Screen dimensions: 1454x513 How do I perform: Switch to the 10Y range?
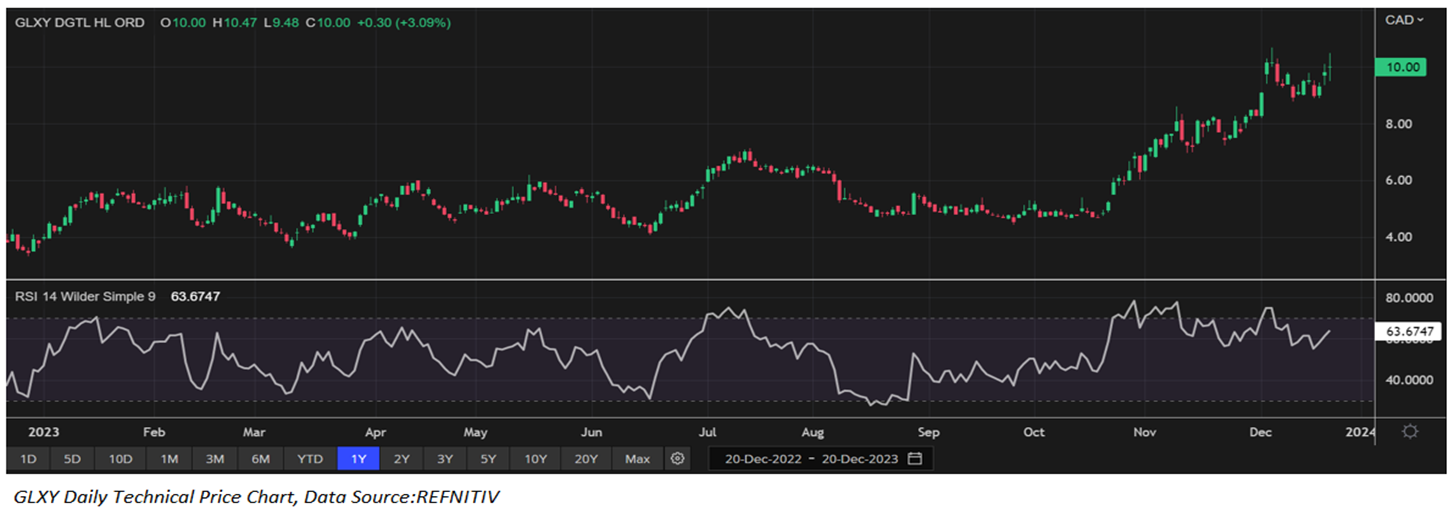[x=535, y=459]
